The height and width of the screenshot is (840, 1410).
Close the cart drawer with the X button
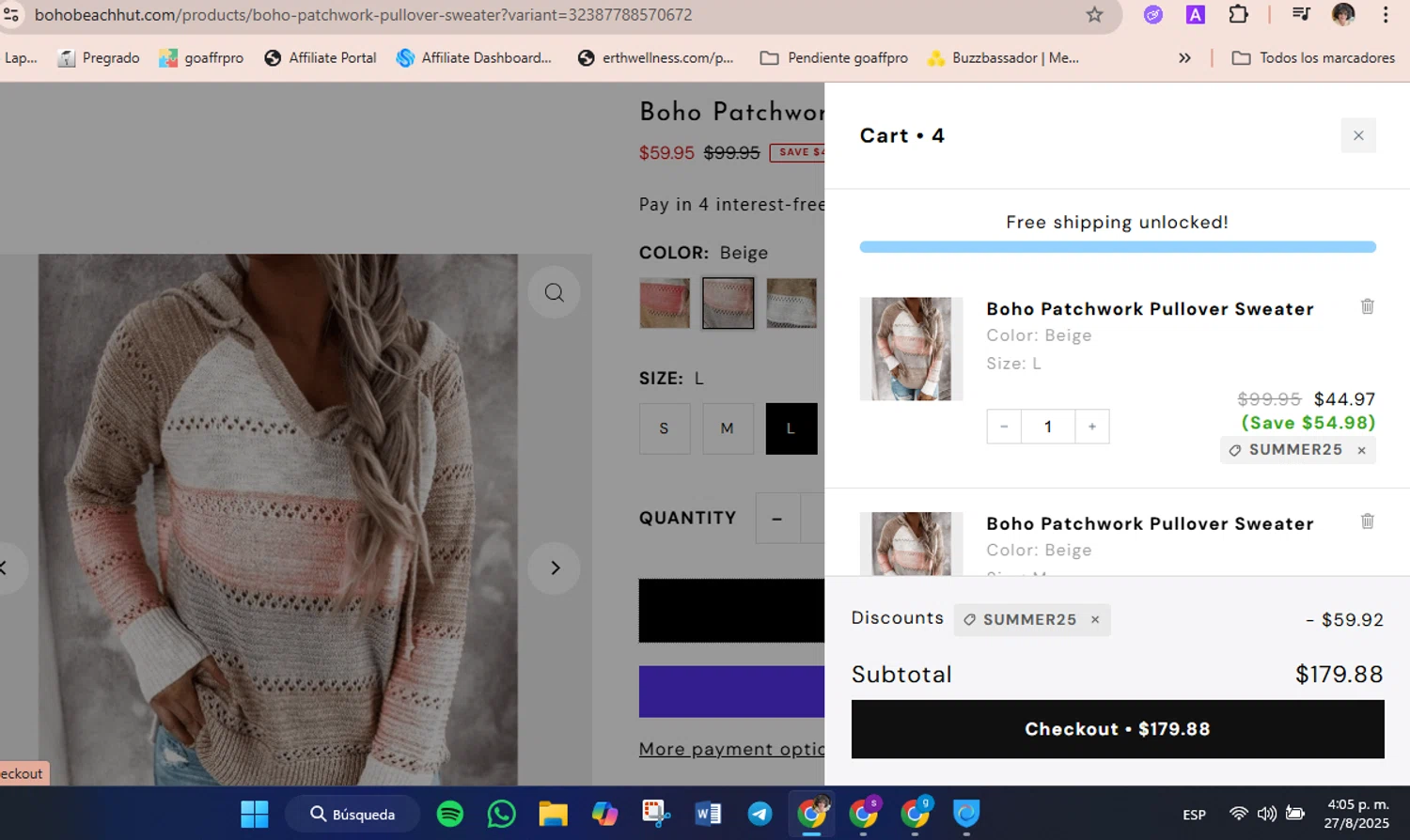click(x=1358, y=135)
